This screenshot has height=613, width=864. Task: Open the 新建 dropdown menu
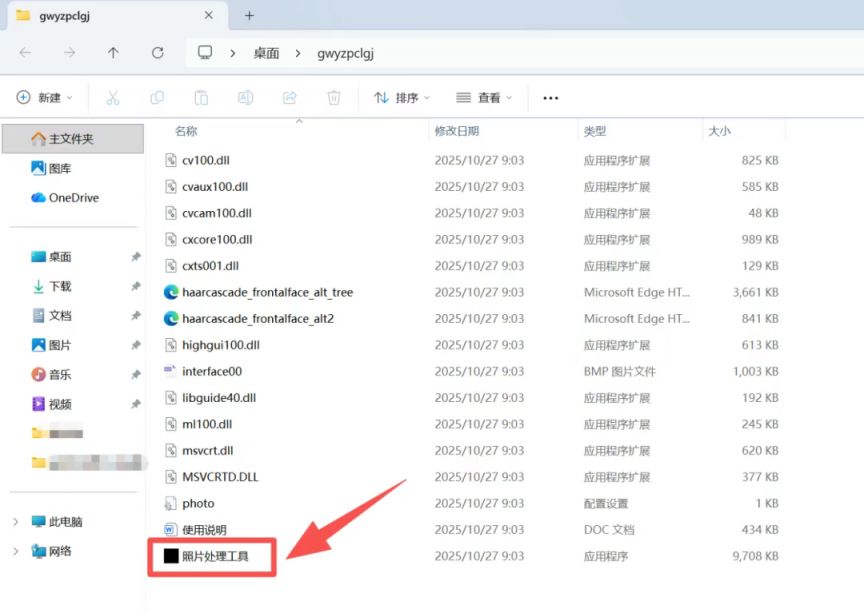pyautogui.click(x=45, y=98)
